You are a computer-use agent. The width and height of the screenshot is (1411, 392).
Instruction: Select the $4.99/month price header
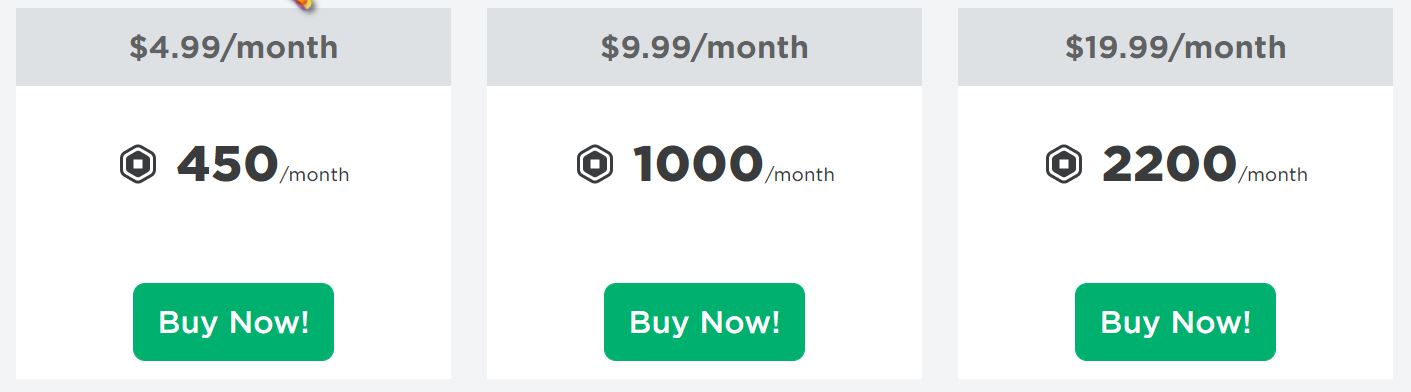233,47
